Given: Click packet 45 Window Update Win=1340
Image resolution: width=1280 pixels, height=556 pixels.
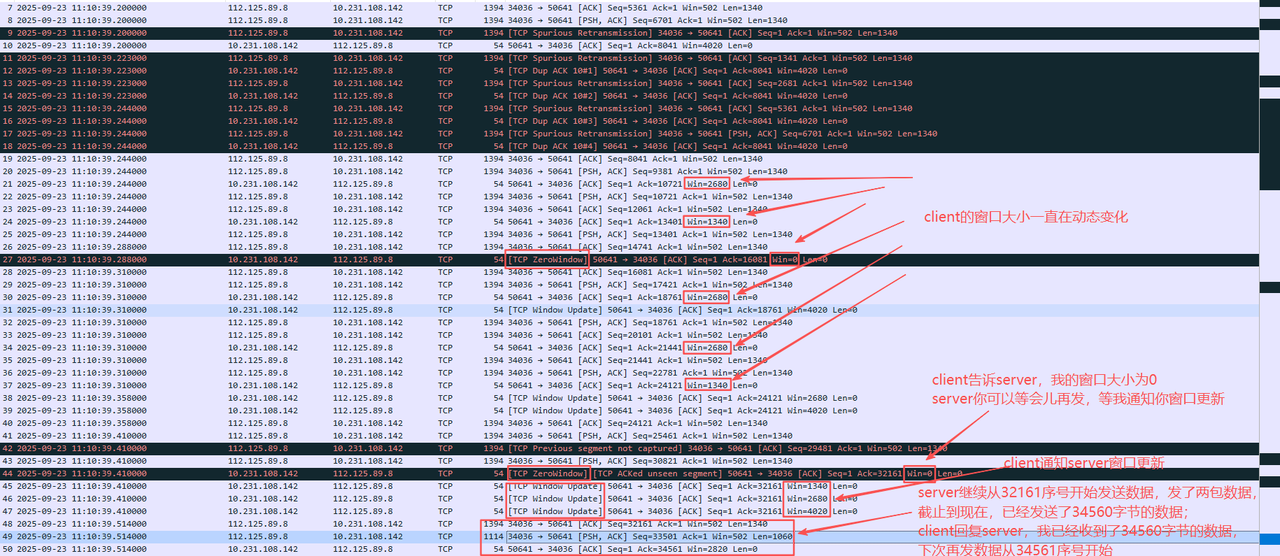Looking at the screenshot, I should point(640,485).
